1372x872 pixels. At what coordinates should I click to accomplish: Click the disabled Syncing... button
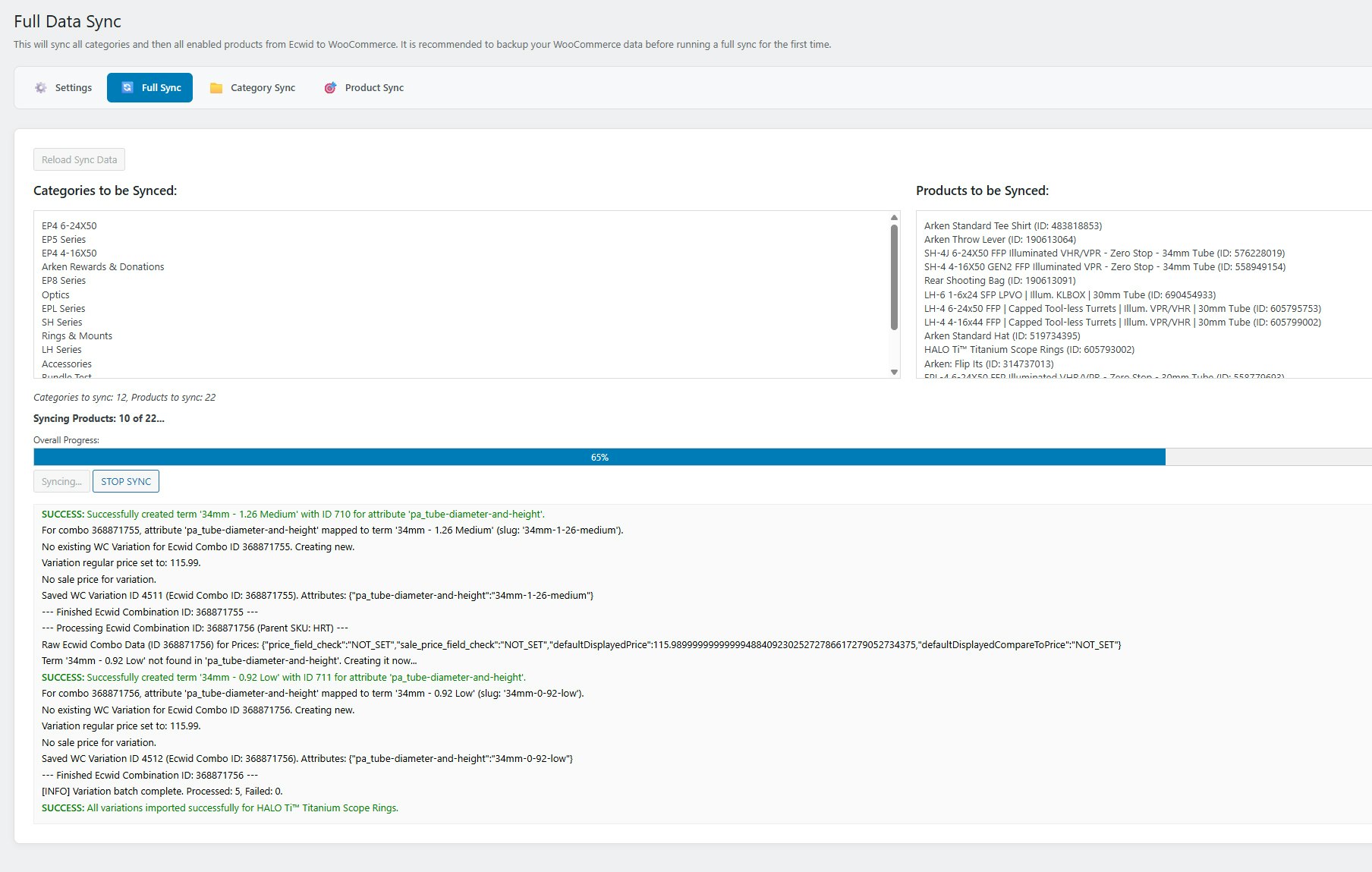click(x=61, y=481)
